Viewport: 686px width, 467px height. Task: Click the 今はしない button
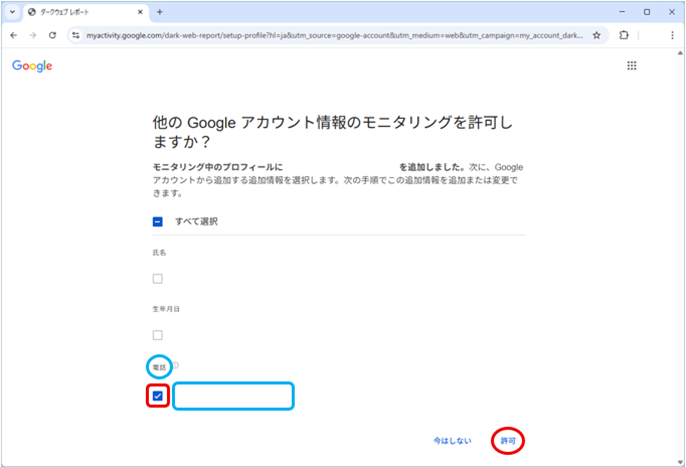tap(451, 440)
